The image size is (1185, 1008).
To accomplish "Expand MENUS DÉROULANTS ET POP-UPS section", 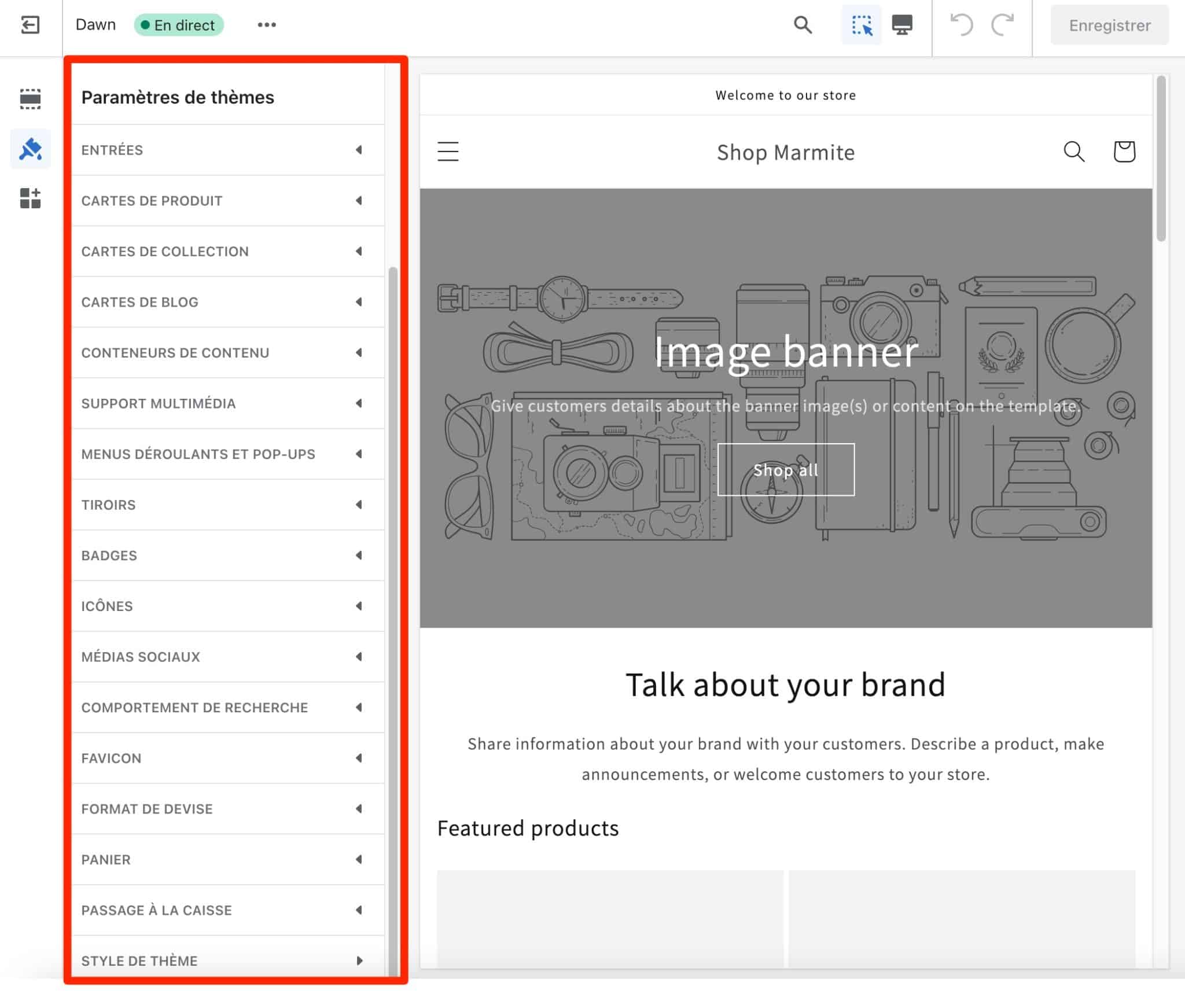I will pyautogui.click(x=228, y=454).
